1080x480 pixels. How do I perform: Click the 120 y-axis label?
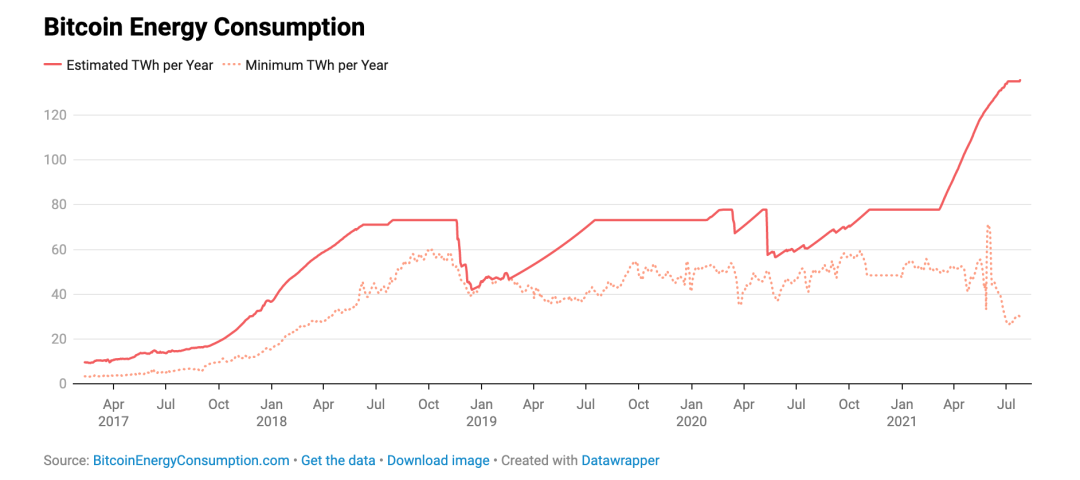point(55,115)
